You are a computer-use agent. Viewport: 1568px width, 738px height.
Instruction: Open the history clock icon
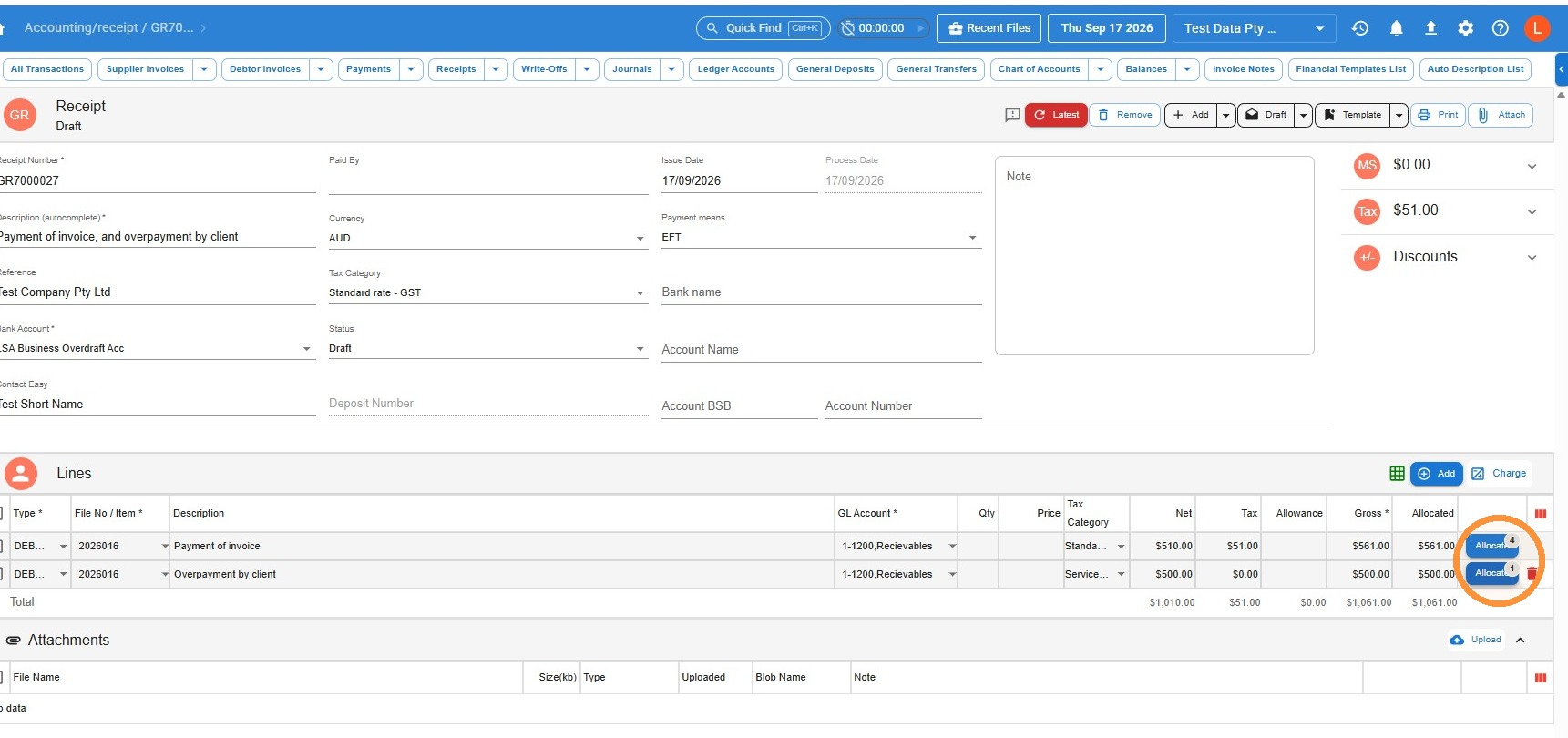[1360, 28]
